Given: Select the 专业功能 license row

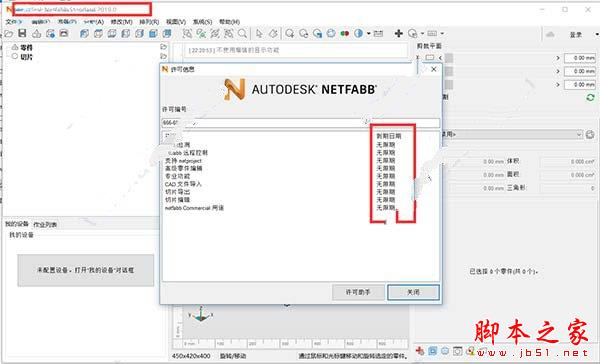Looking at the screenshot, I should 301,176.
